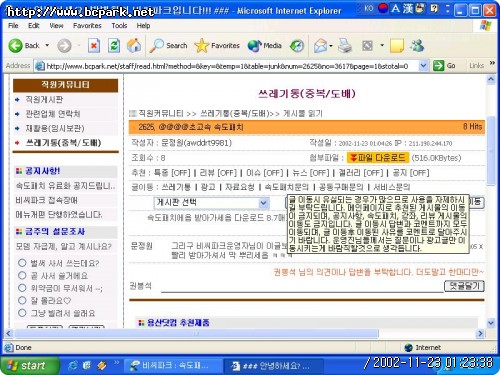Click the address URL field
Image resolution: width=500 pixels, height=375 pixels.
coord(227,66)
